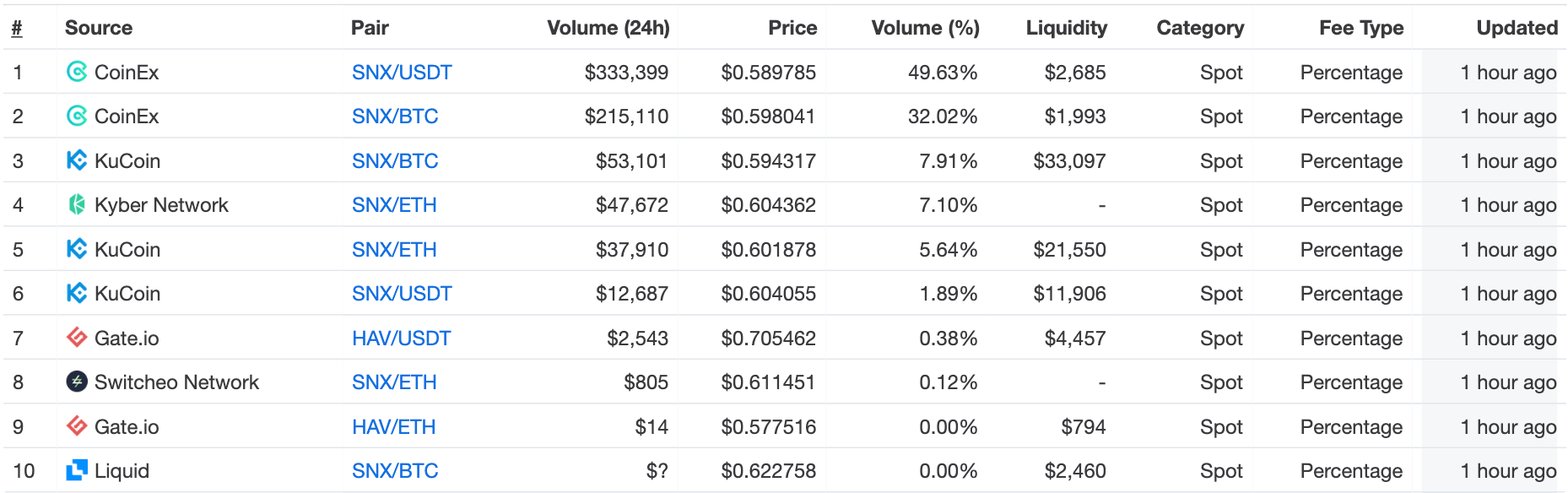The width and height of the screenshot is (1568, 493).
Task: Sort by the Volume (24h) column header
Action: (608, 28)
